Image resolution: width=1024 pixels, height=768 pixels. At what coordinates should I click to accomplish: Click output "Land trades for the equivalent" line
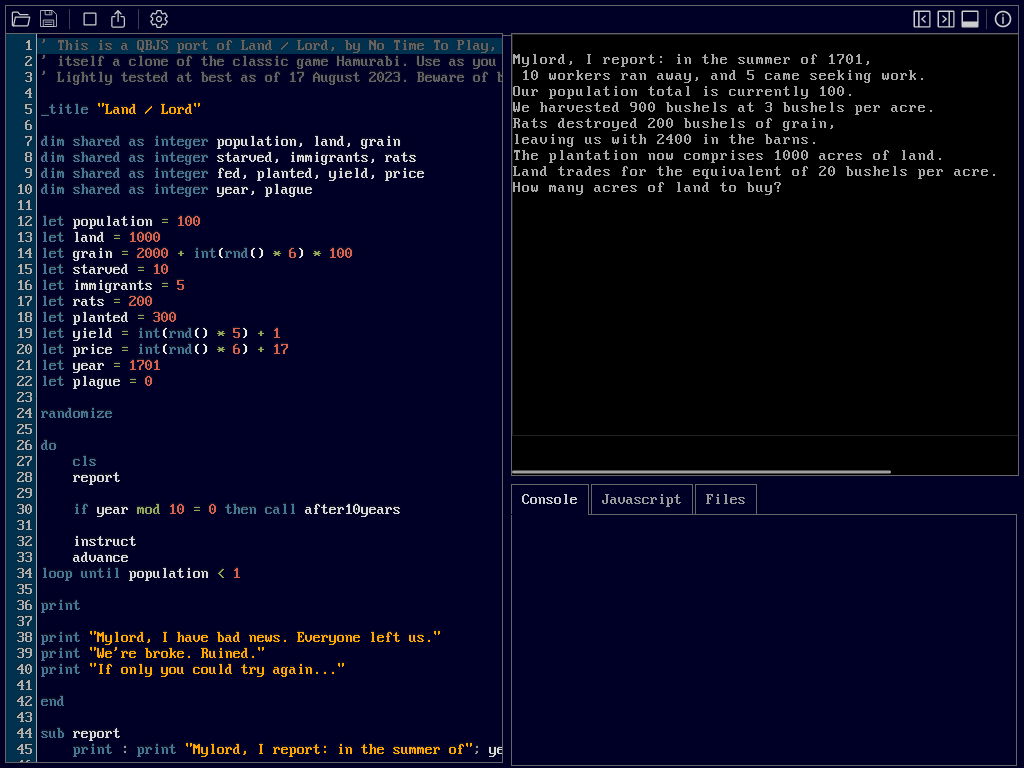point(755,171)
